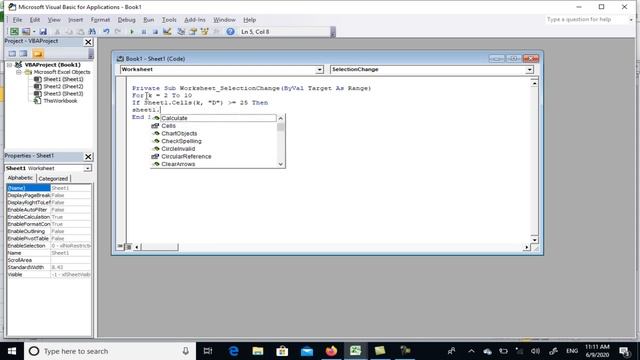The image size is (640, 360).
Task: Click the View Code icon in Project panel
Action: coord(12,53)
